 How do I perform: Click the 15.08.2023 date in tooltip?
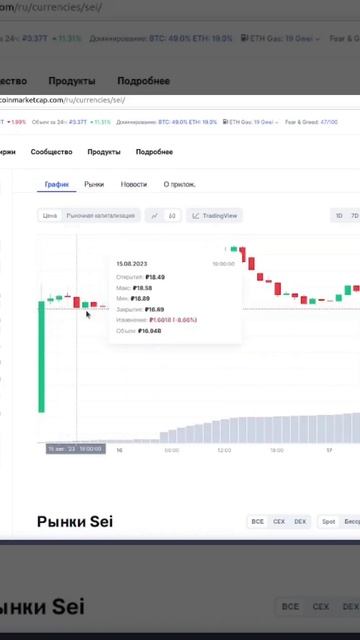[x=131, y=264]
